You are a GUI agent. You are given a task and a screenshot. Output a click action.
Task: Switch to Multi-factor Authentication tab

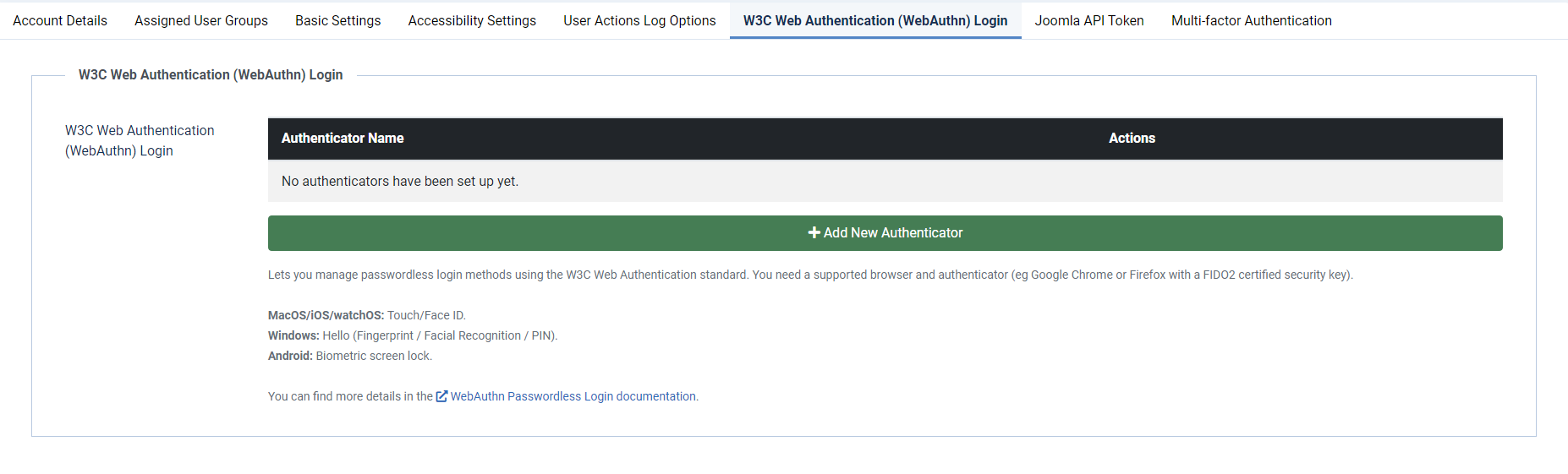pos(1252,20)
